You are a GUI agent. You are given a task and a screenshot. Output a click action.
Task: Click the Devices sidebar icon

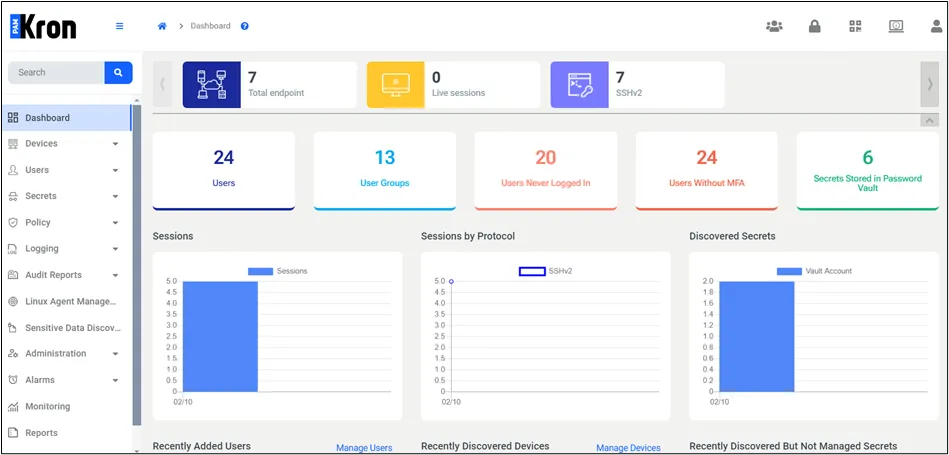(x=13, y=144)
